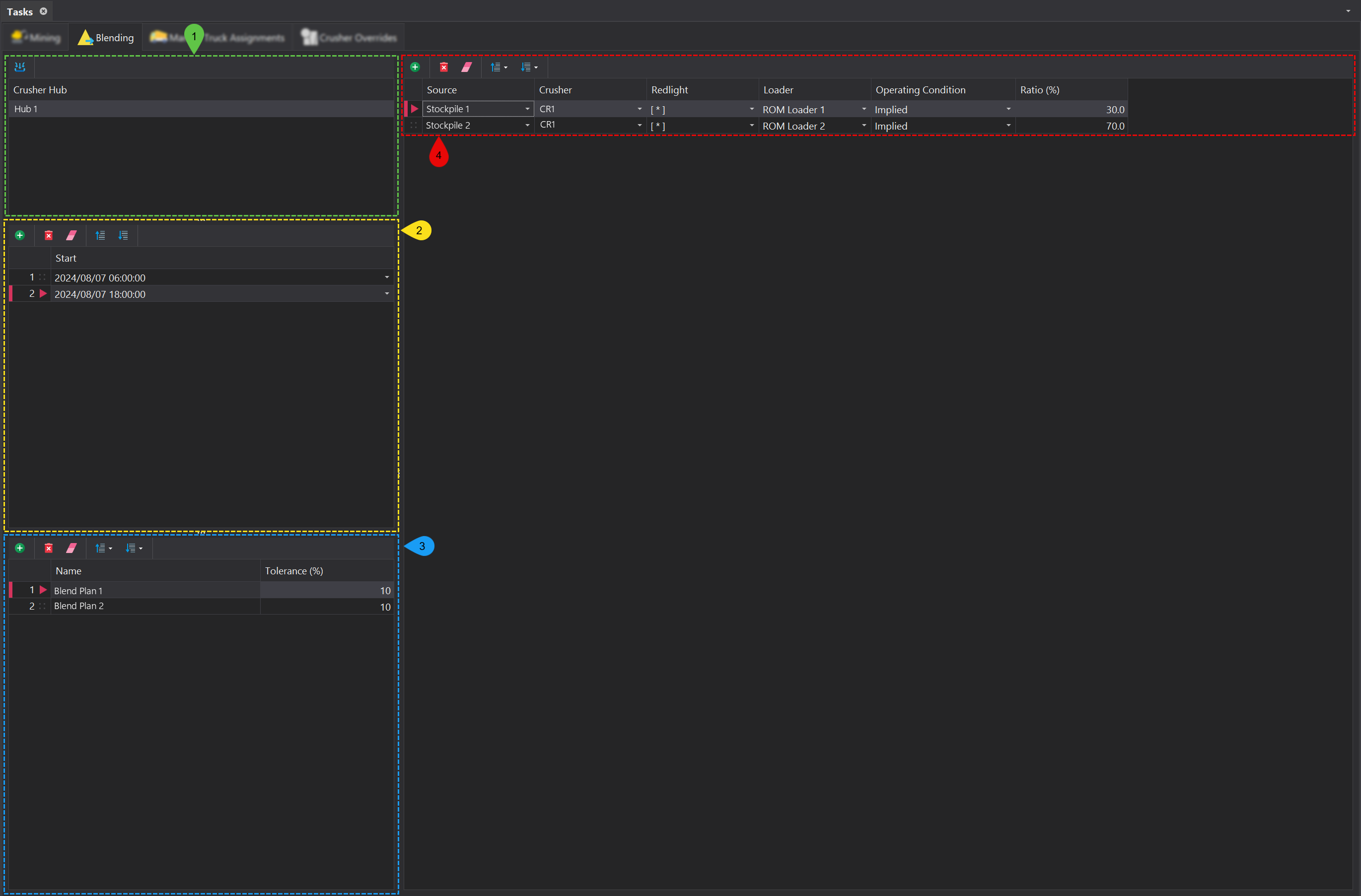Delete selected start time entry
The width and height of the screenshot is (1361, 896).
[x=49, y=235]
